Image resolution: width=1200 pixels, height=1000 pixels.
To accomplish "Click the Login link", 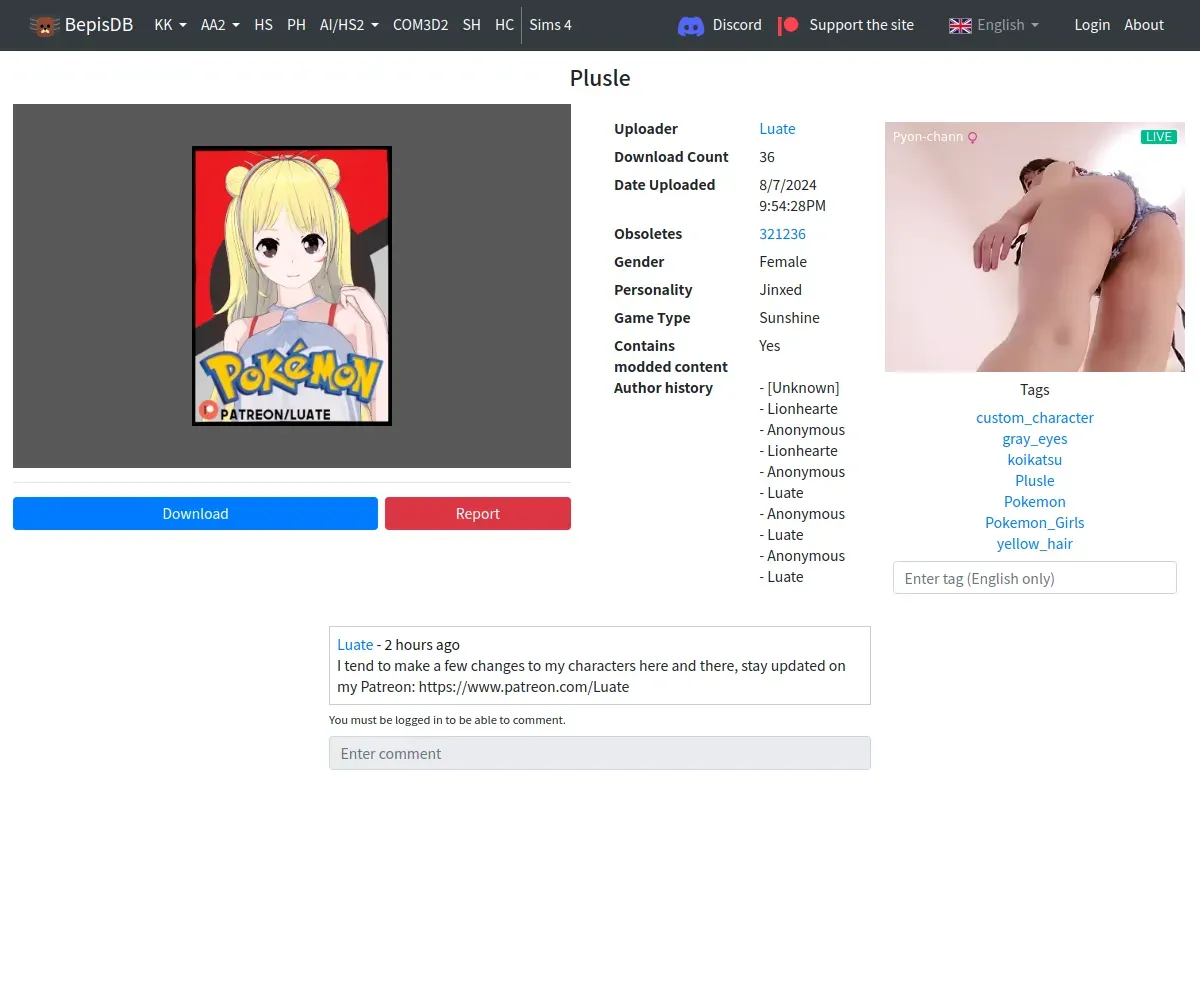I will pos(1092,25).
